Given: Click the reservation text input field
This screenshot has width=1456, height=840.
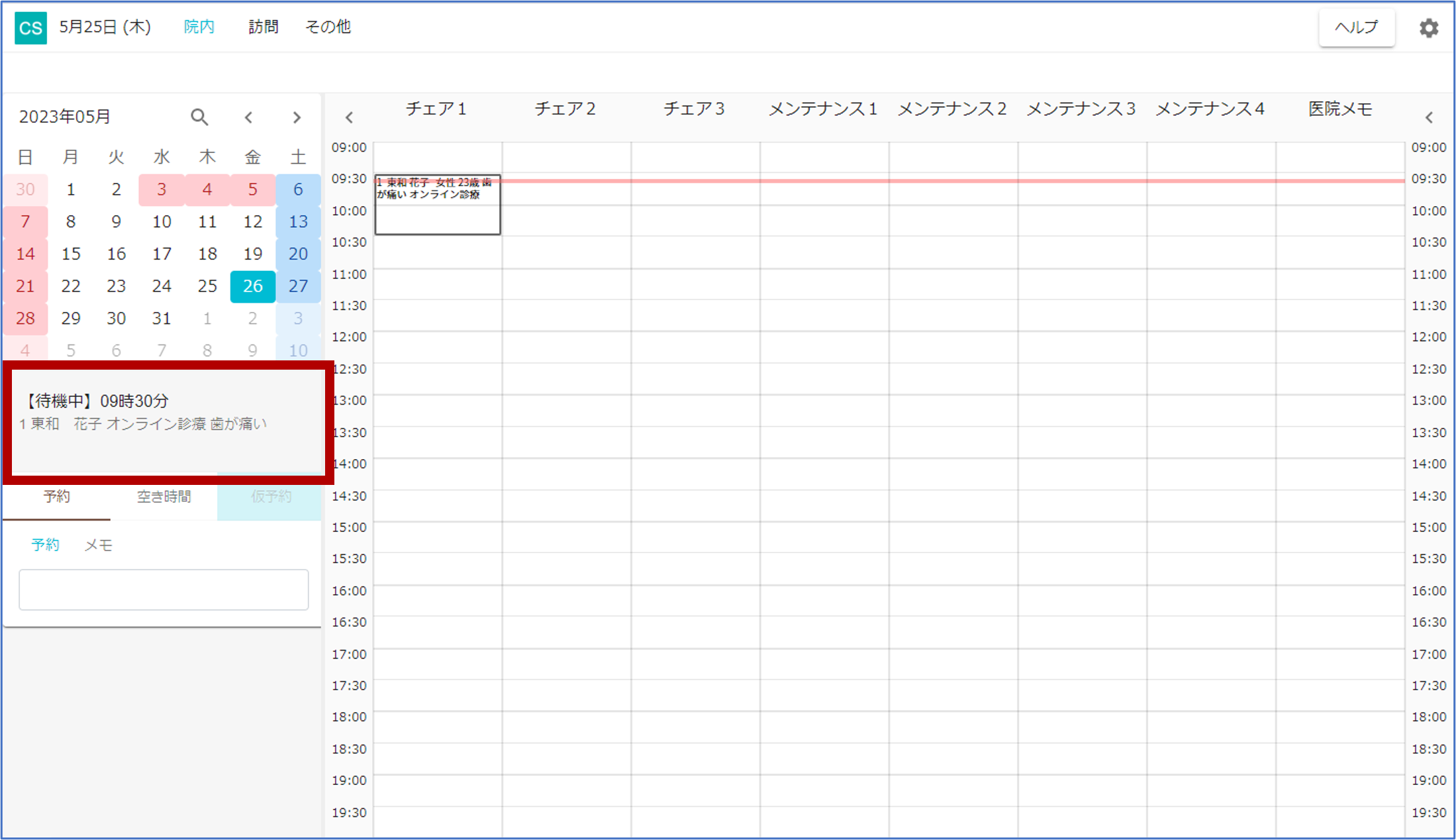Looking at the screenshot, I should (x=164, y=590).
